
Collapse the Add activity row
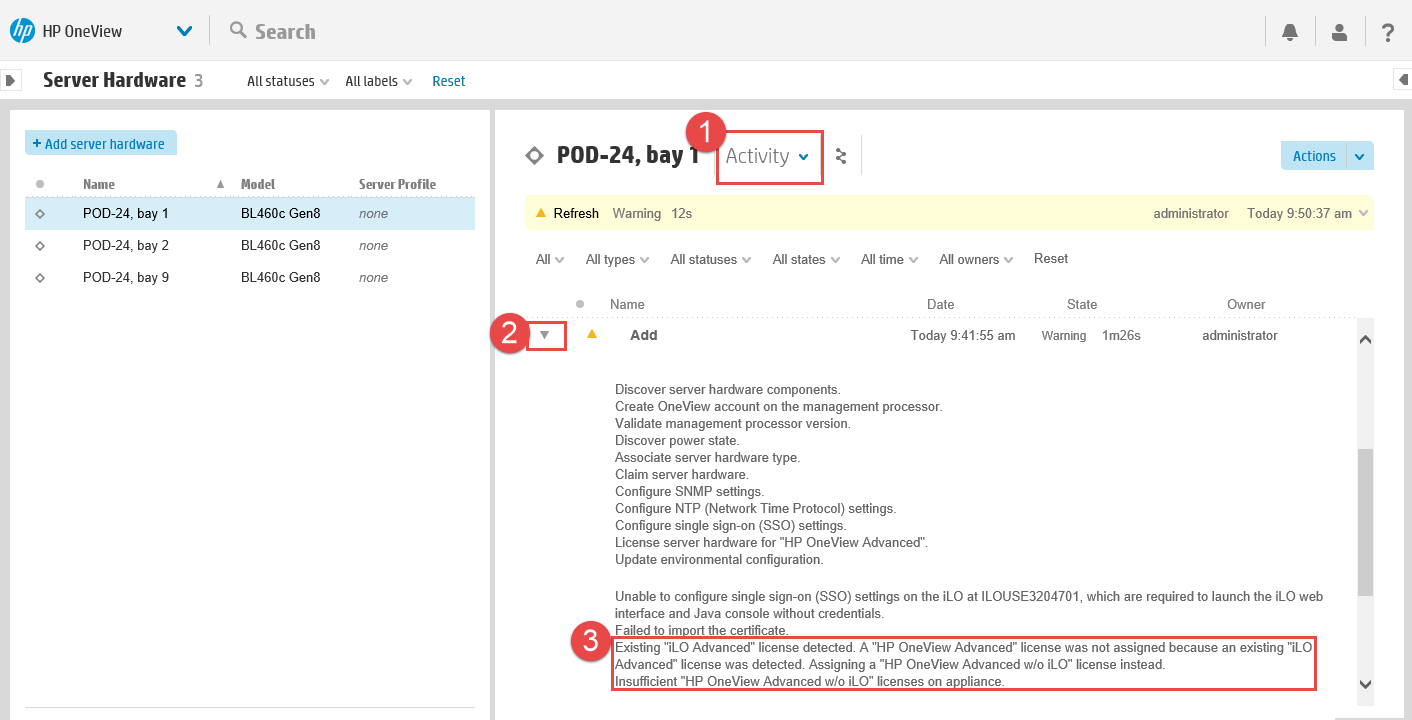(x=545, y=335)
